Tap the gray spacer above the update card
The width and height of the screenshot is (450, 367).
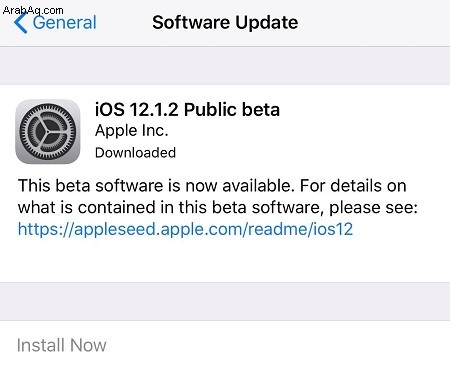click(x=225, y=65)
